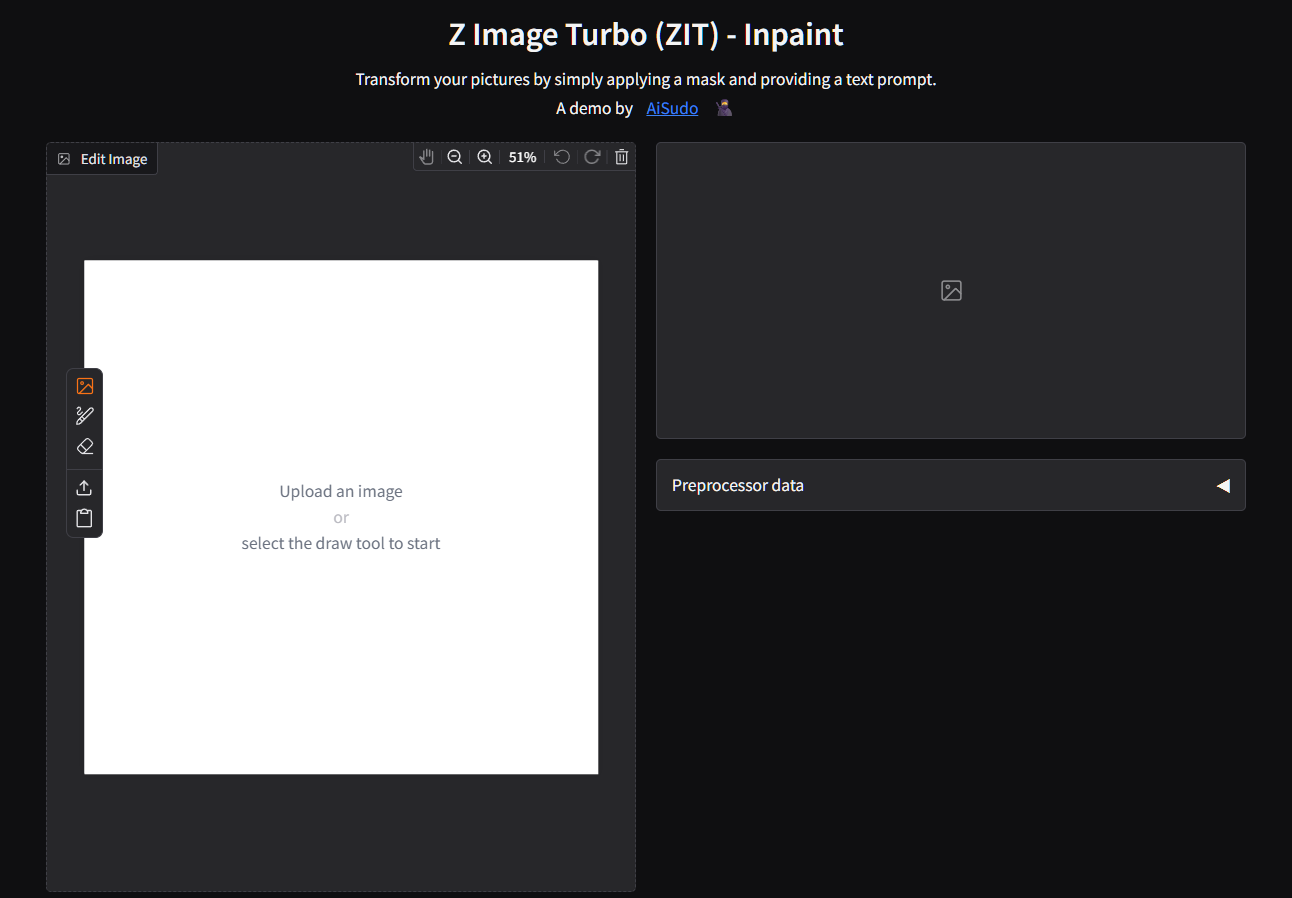The width and height of the screenshot is (1292, 898).
Task: Click the upload image icon
Action: click(85, 488)
